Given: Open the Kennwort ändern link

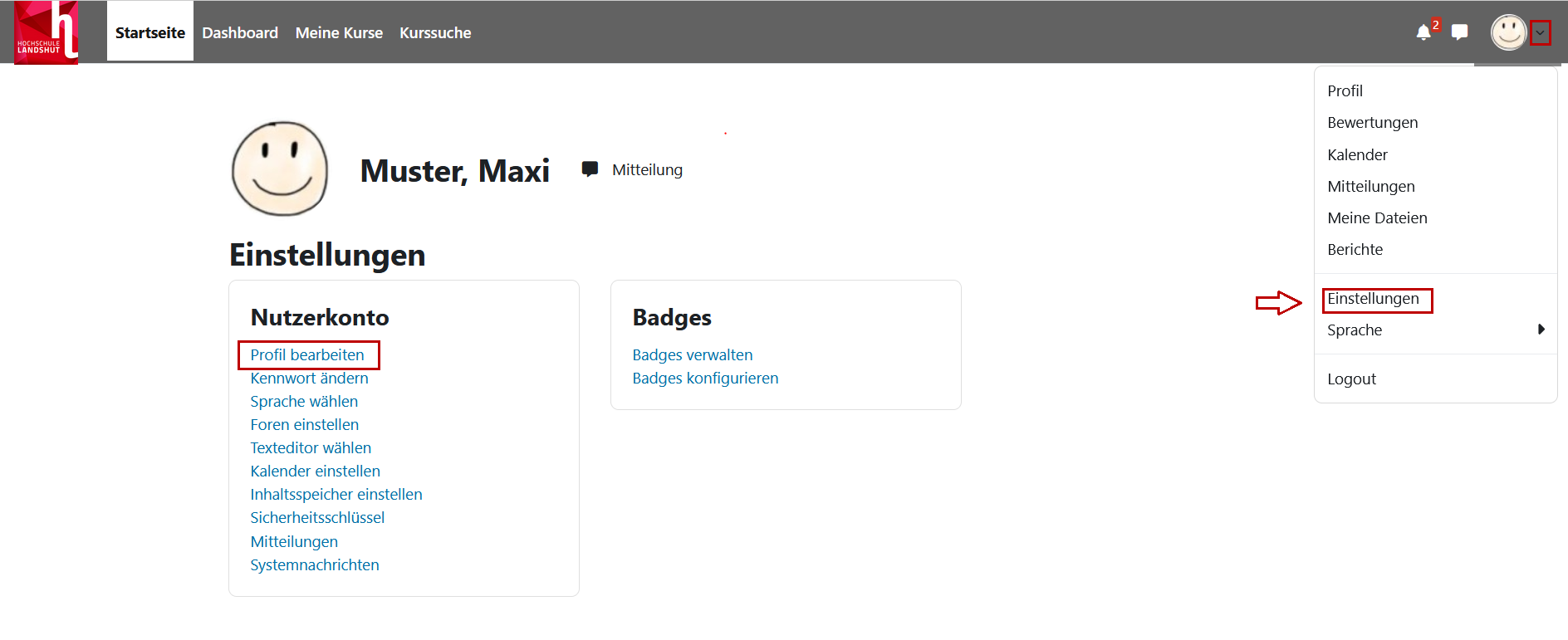Looking at the screenshot, I should (x=309, y=379).
